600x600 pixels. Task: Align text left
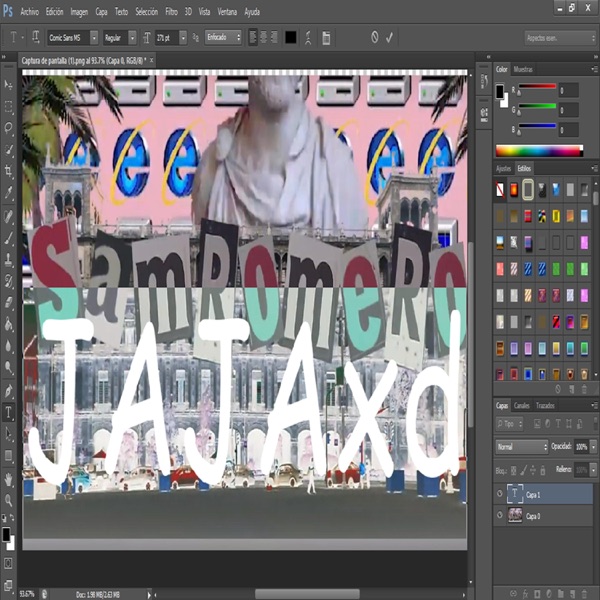pos(253,38)
